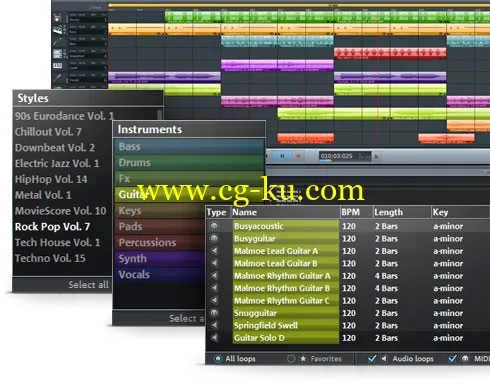Select the microphone icon of Vocals track
This screenshot has width=490, height=392.
tap(58, 78)
